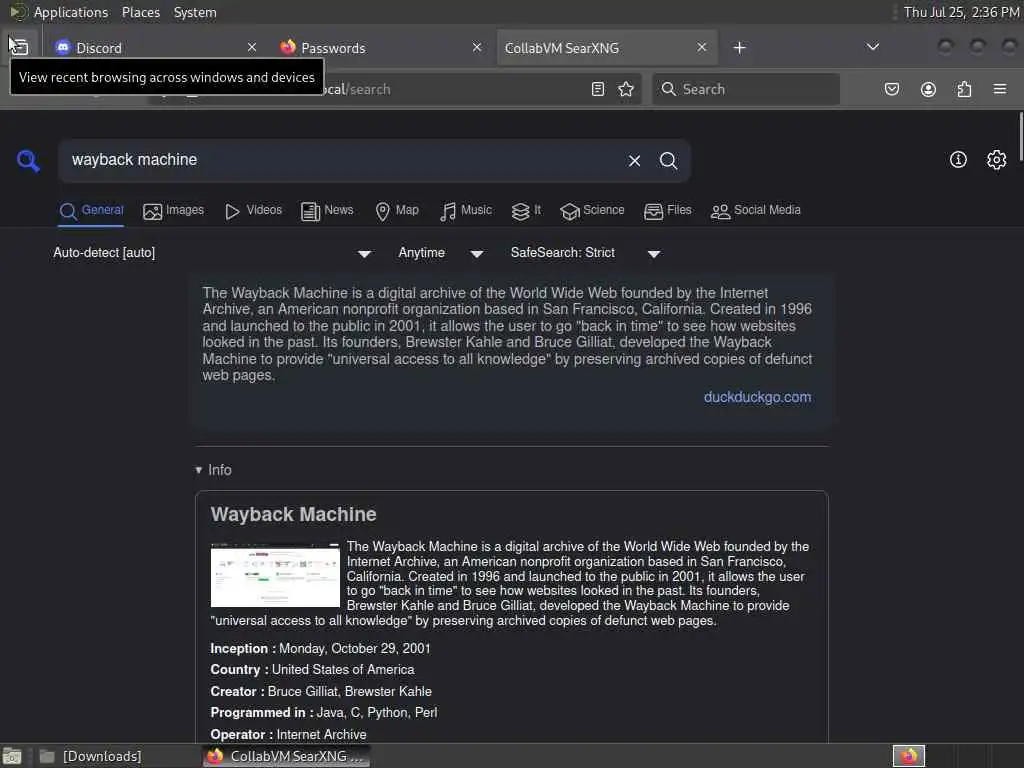Image resolution: width=1024 pixels, height=768 pixels.
Task: Click into the wayback machine query field
Action: (x=340, y=160)
